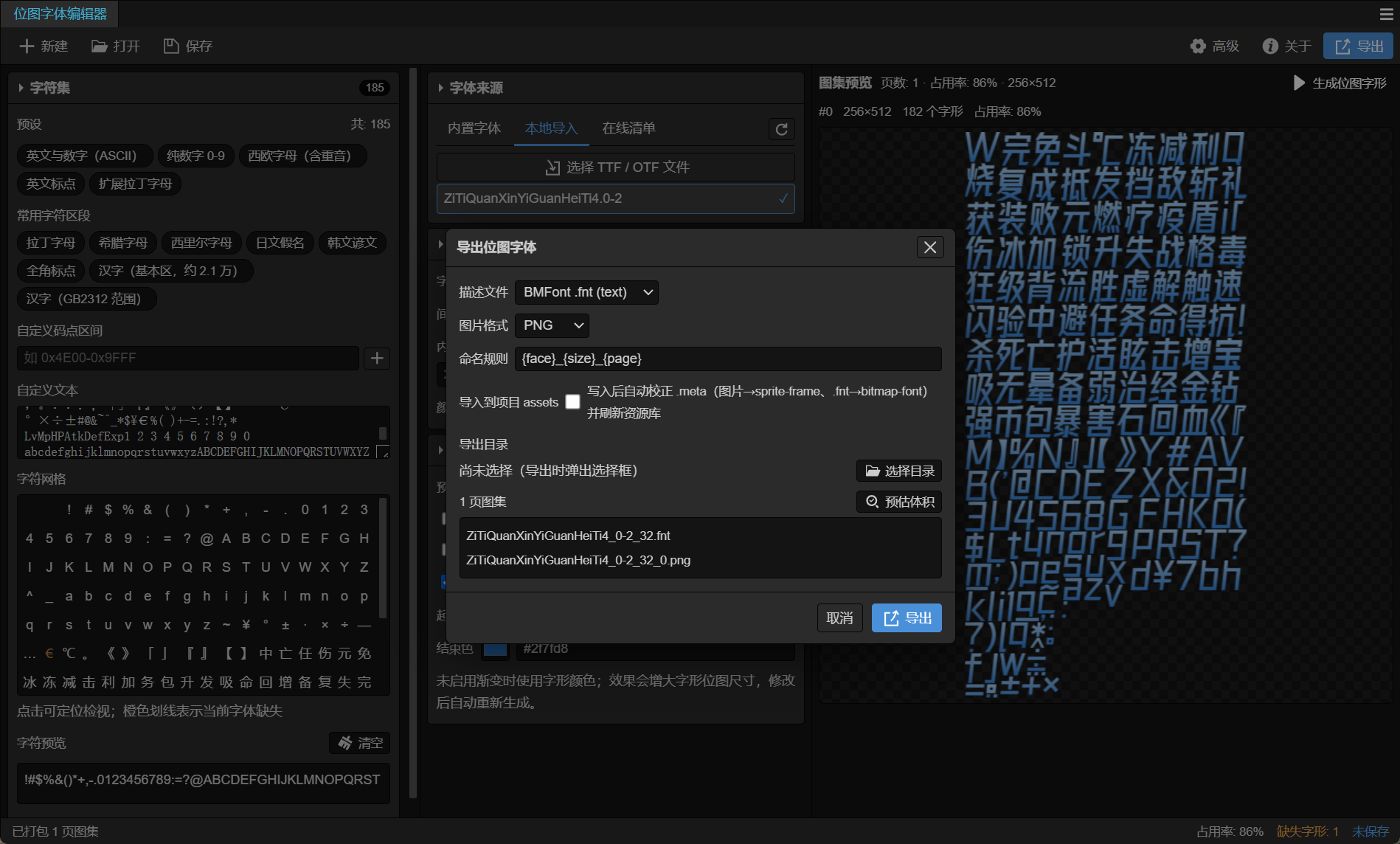Click the 保存 (save) toolbar button
Screen dimensions: 1400x844
(x=188, y=46)
